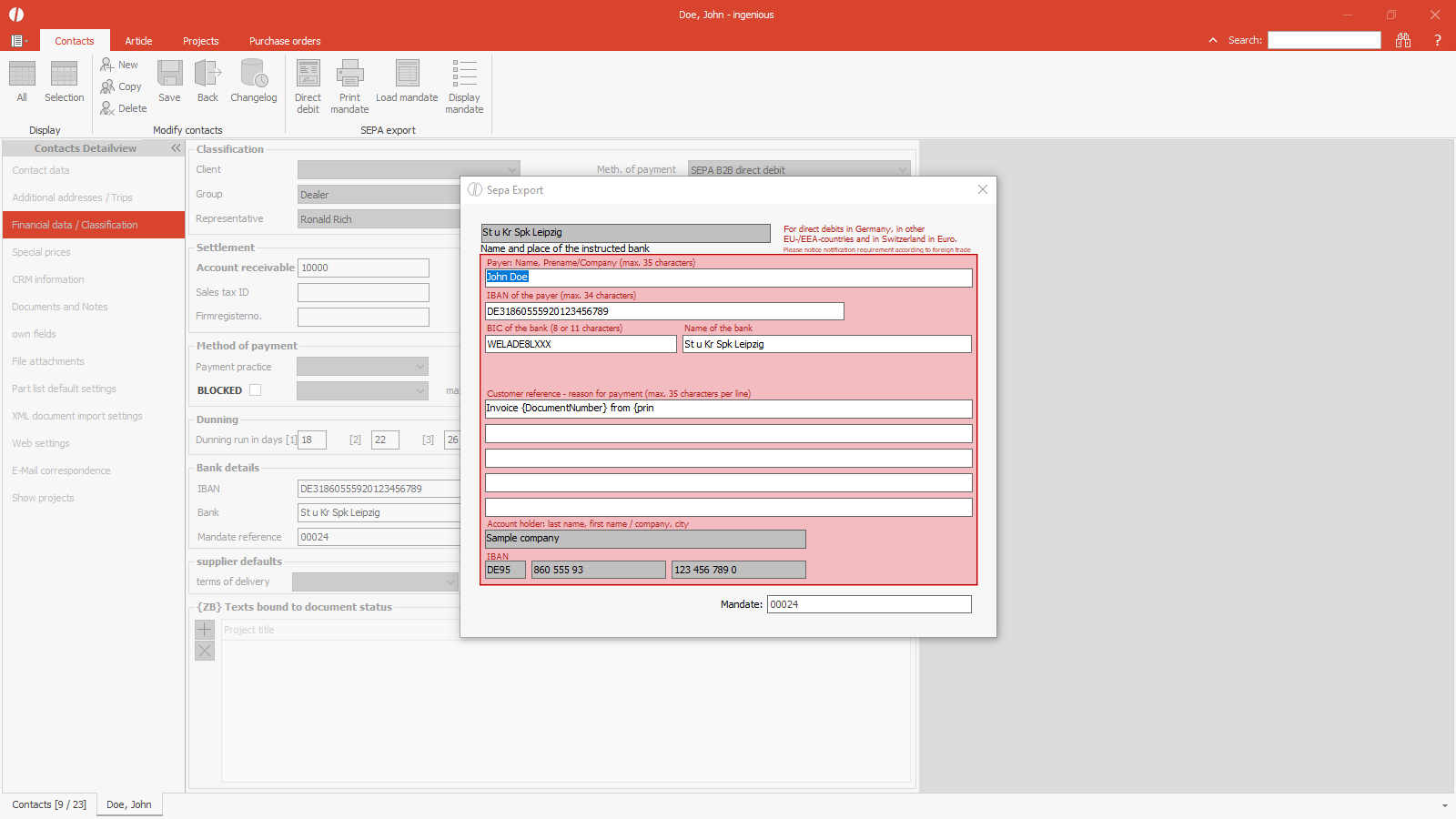
Task: Open the Purchase orders tab
Action: (285, 41)
